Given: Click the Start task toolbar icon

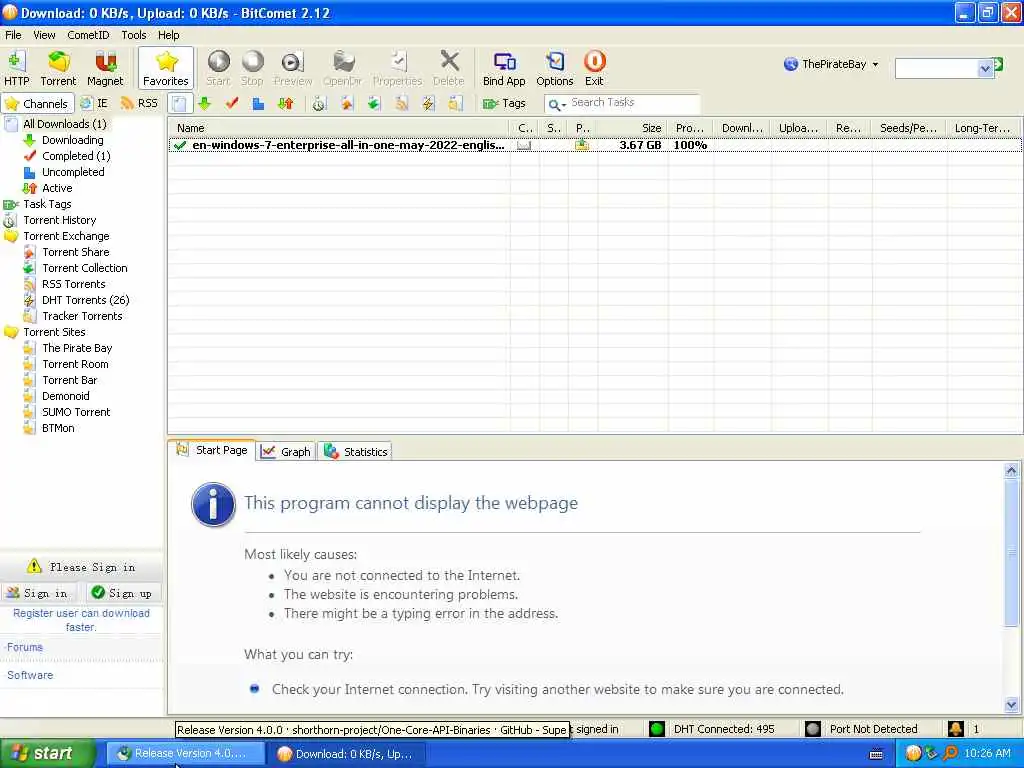Looking at the screenshot, I should pyautogui.click(x=218, y=68).
